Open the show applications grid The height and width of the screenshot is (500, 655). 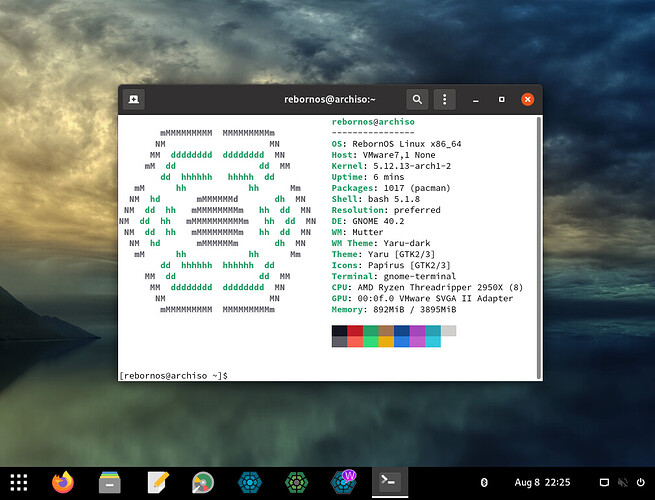point(18,482)
